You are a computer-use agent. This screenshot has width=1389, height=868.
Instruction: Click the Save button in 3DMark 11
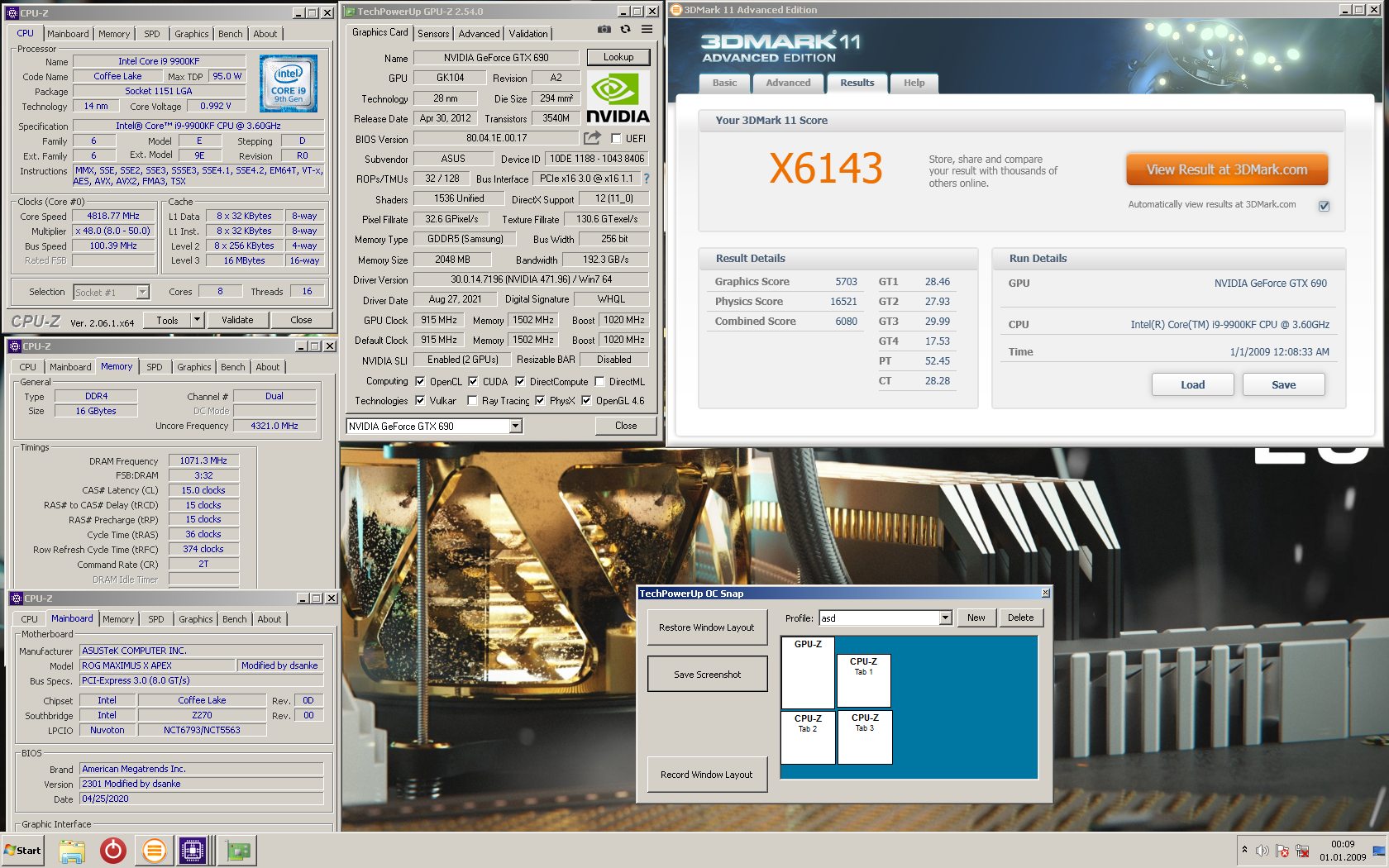click(1283, 384)
